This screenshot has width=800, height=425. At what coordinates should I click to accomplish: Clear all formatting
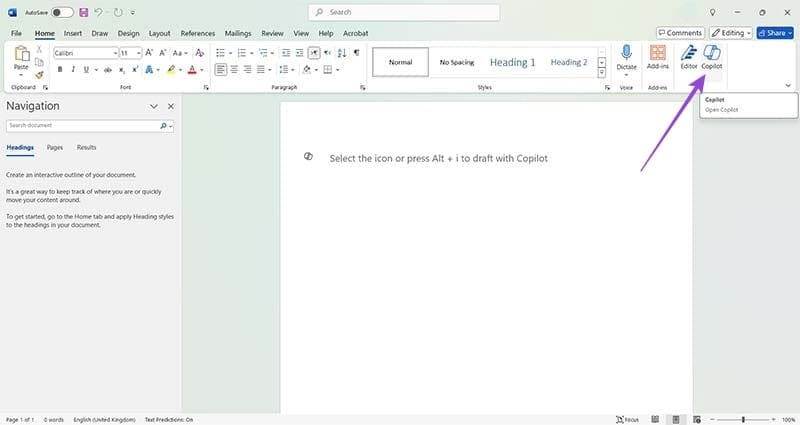coord(199,53)
